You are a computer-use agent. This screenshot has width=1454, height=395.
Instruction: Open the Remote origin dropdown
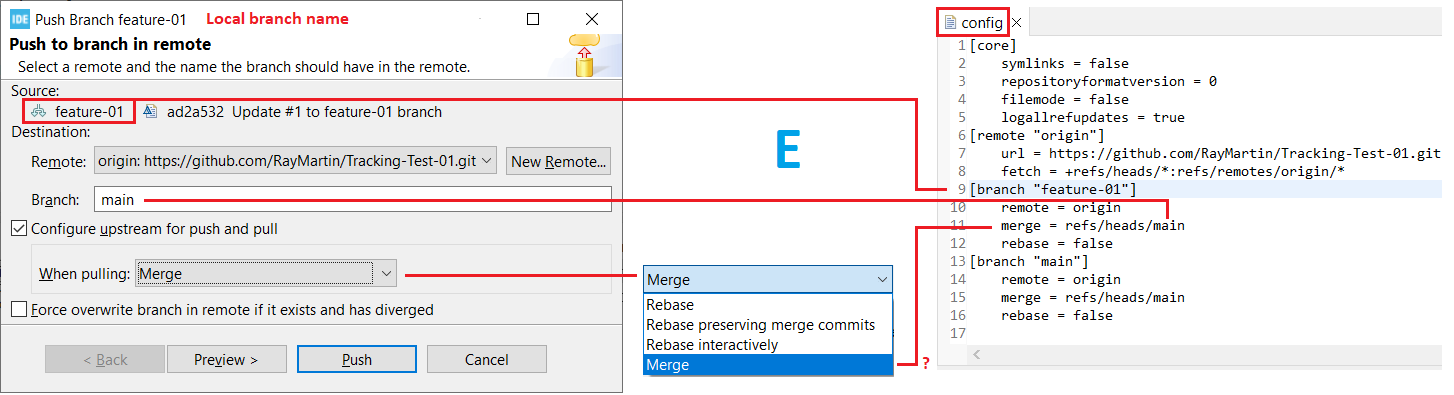click(x=296, y=160)
